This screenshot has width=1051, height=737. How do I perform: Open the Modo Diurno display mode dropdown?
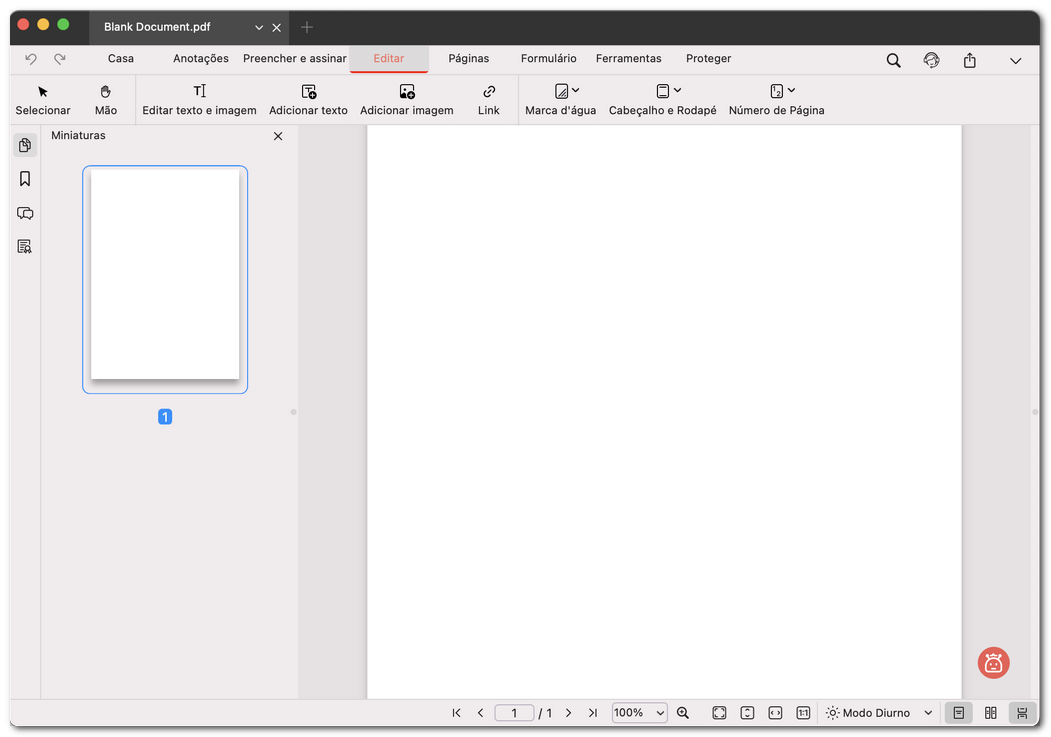(x=878, y=712)
